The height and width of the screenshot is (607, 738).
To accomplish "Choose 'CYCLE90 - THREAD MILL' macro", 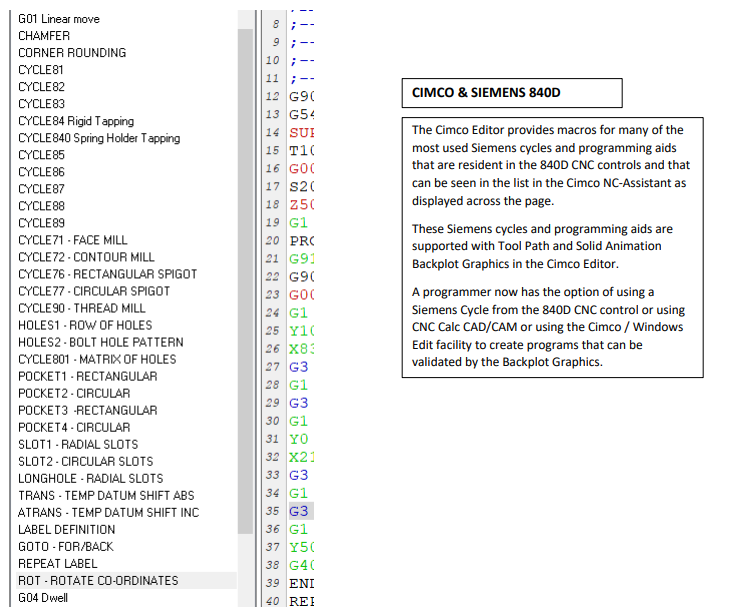I will [x=81, y=308].
